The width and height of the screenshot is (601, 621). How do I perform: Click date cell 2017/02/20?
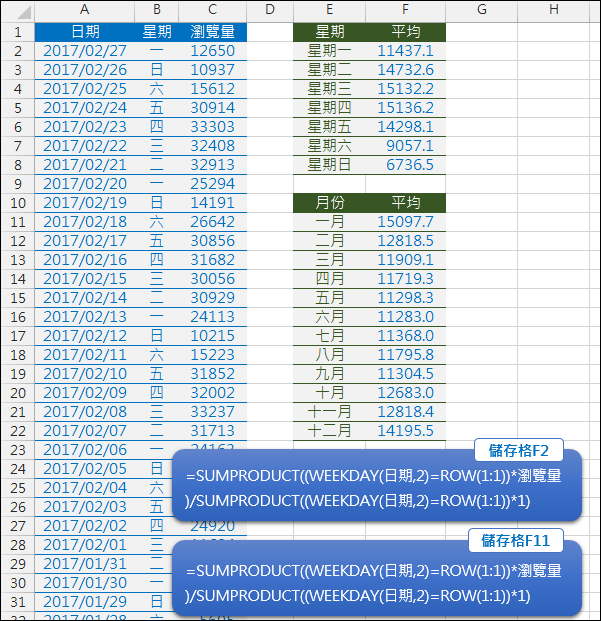point(85,184)
